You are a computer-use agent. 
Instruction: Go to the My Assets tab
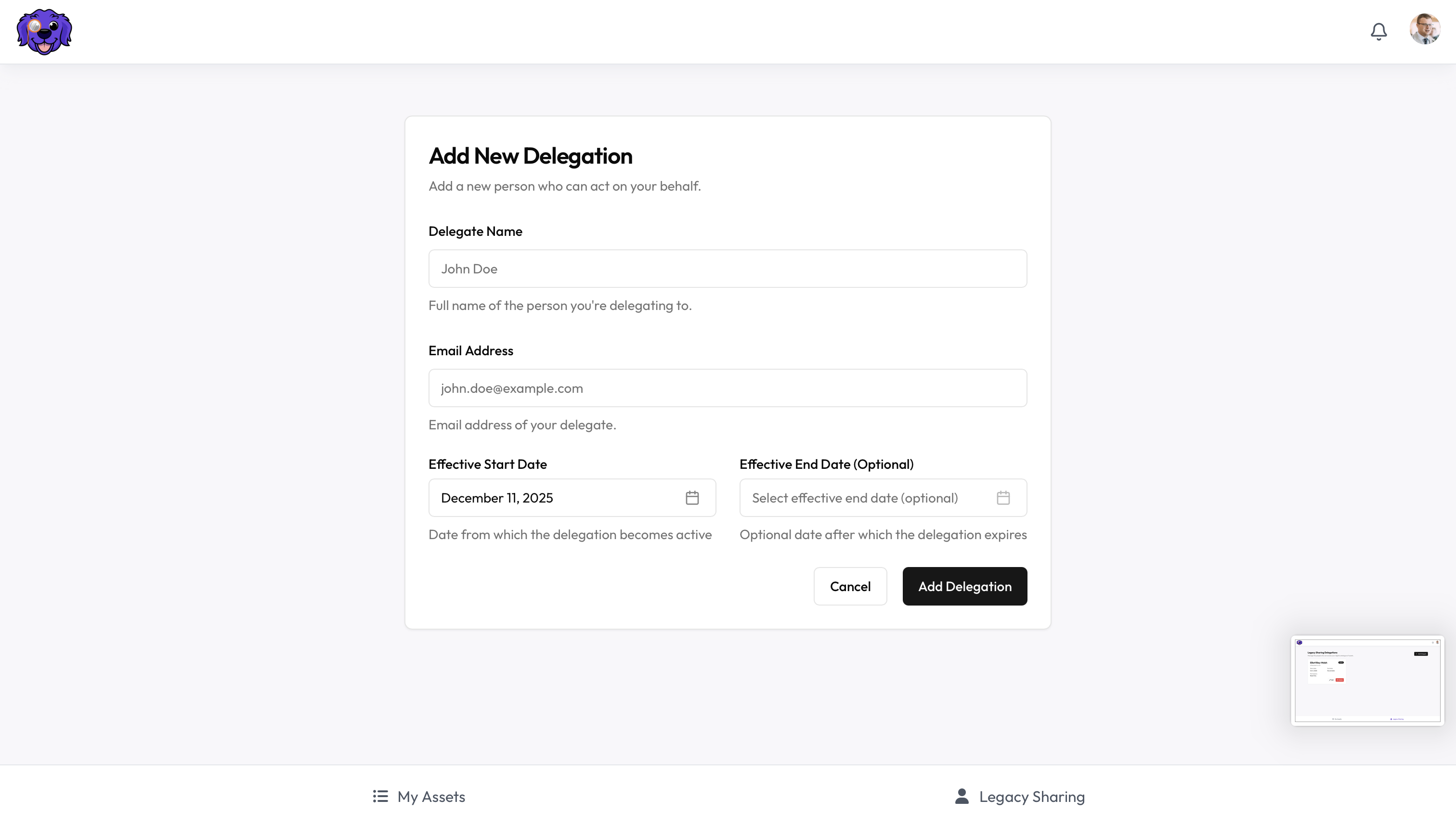tap(430, 797)
